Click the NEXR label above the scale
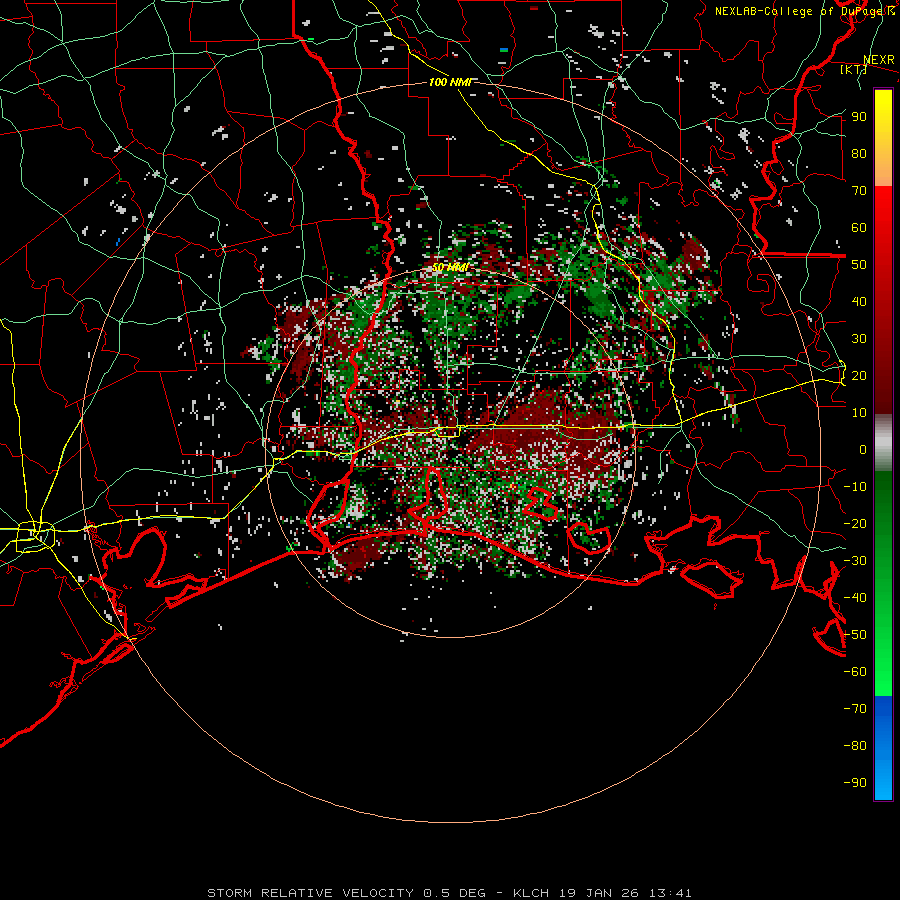 (x=879, y=60)
